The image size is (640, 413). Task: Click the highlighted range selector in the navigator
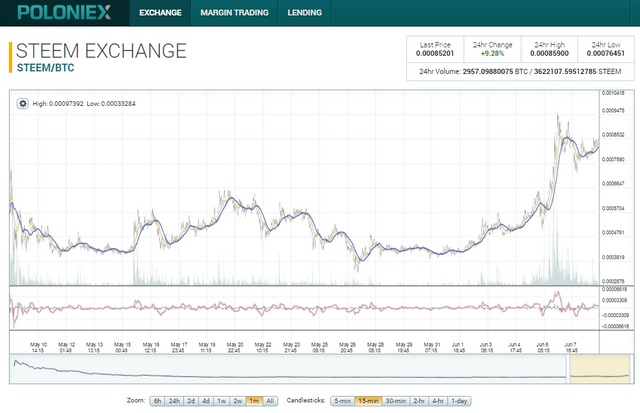[600, 369]
